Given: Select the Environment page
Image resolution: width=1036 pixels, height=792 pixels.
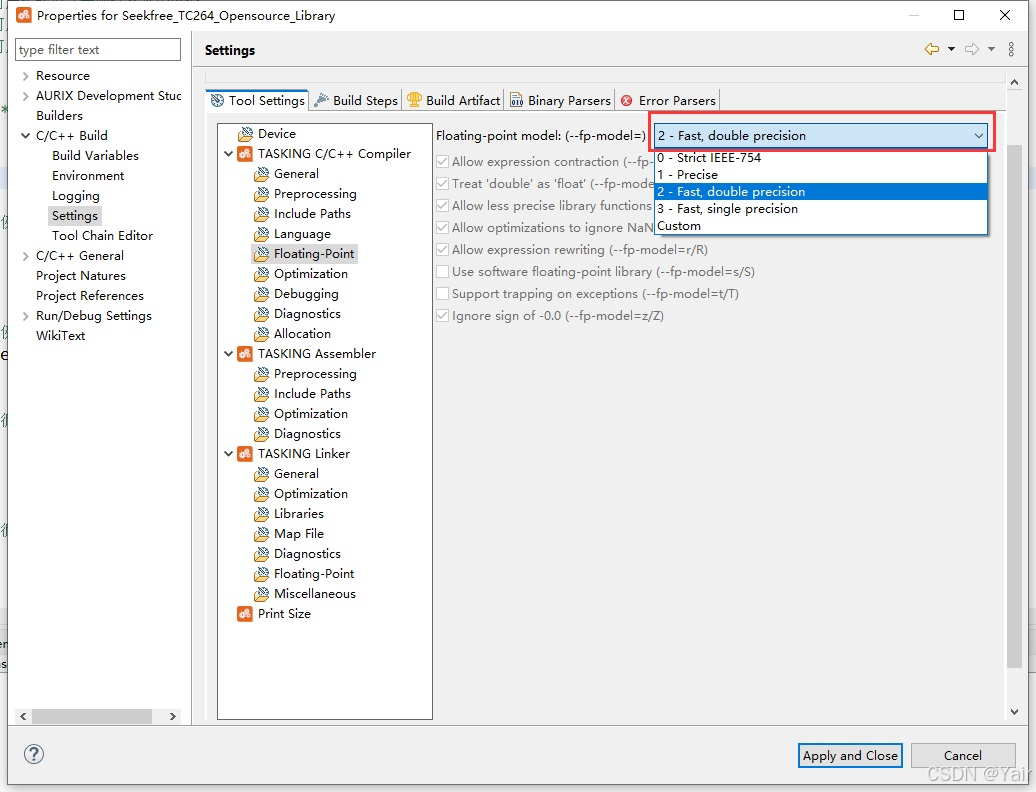Looking at the screenshot, I should click(88, 176).
